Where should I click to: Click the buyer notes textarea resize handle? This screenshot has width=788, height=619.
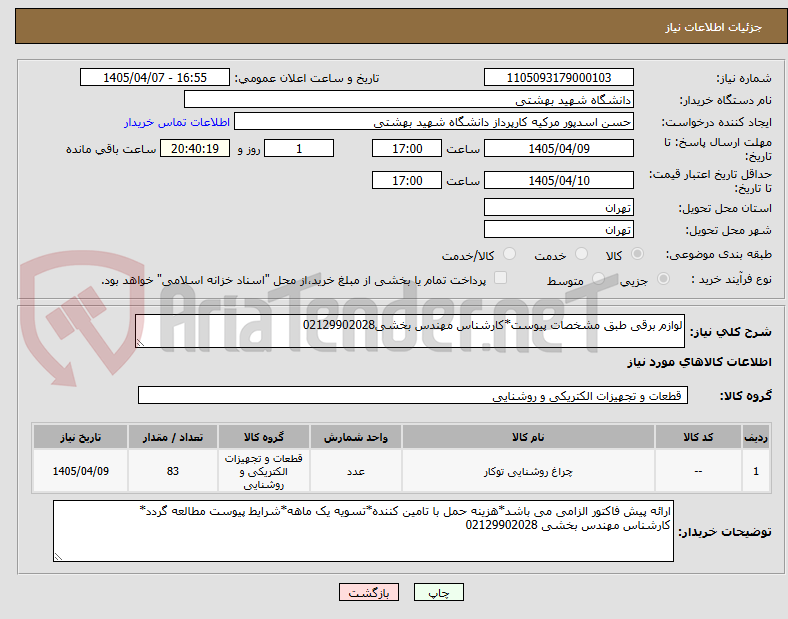pos(58,557)
